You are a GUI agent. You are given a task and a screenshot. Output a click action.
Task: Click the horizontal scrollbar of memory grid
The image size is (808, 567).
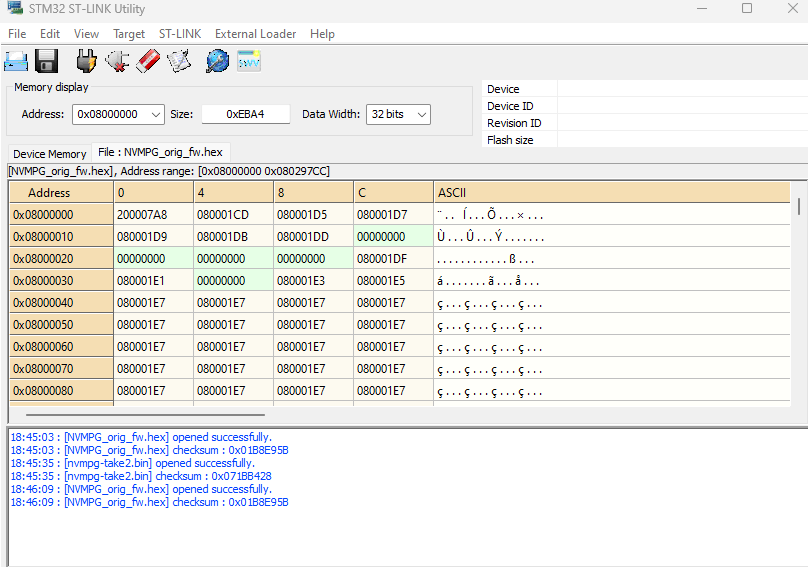145,414
